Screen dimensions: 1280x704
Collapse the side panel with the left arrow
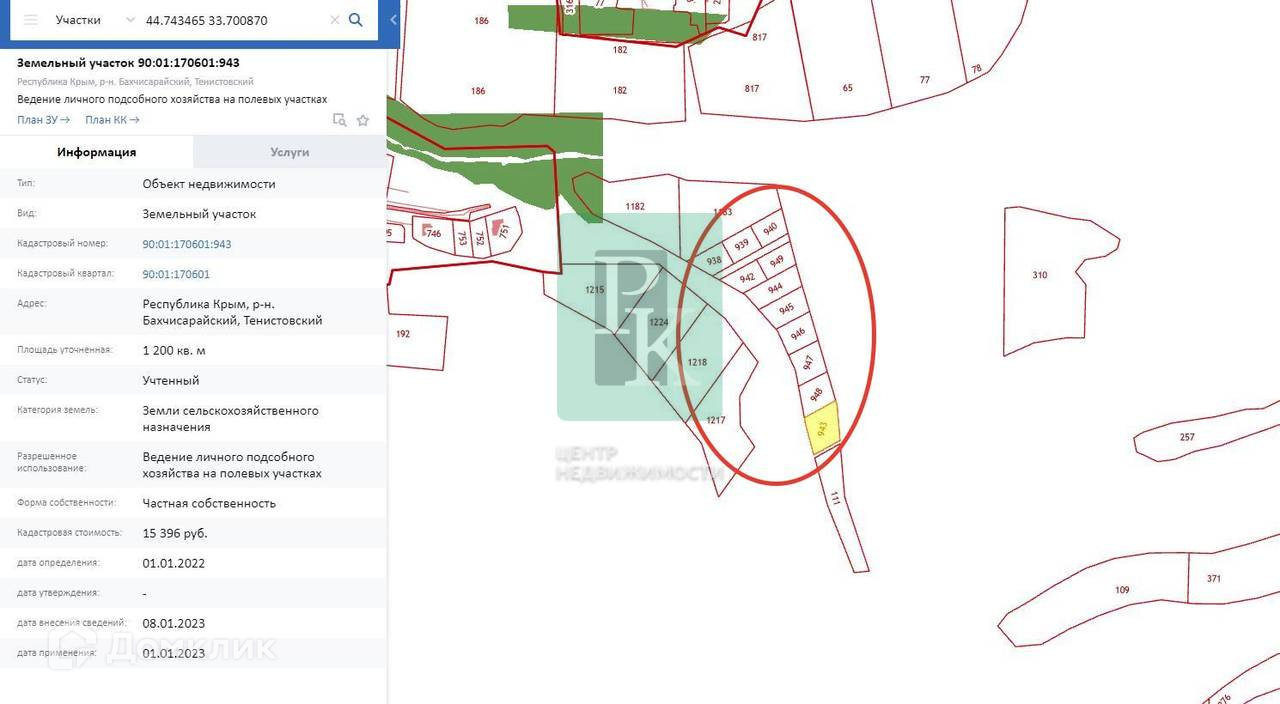coord(393,20)
